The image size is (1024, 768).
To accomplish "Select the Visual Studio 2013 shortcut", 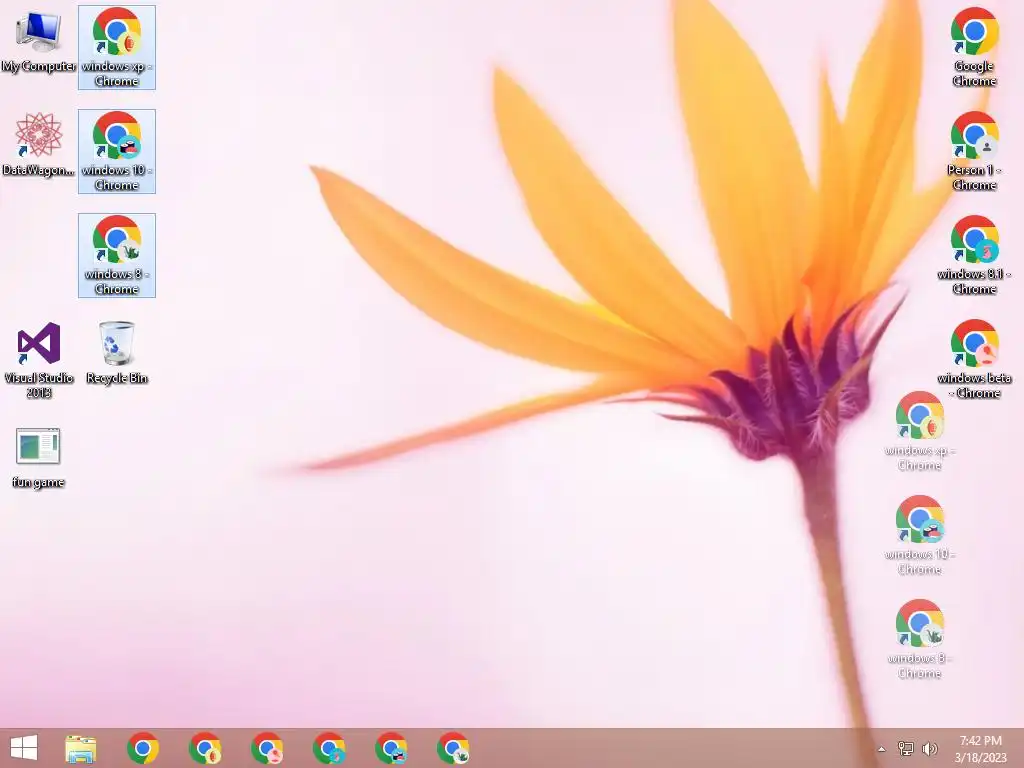I will [x=39, y=359].
